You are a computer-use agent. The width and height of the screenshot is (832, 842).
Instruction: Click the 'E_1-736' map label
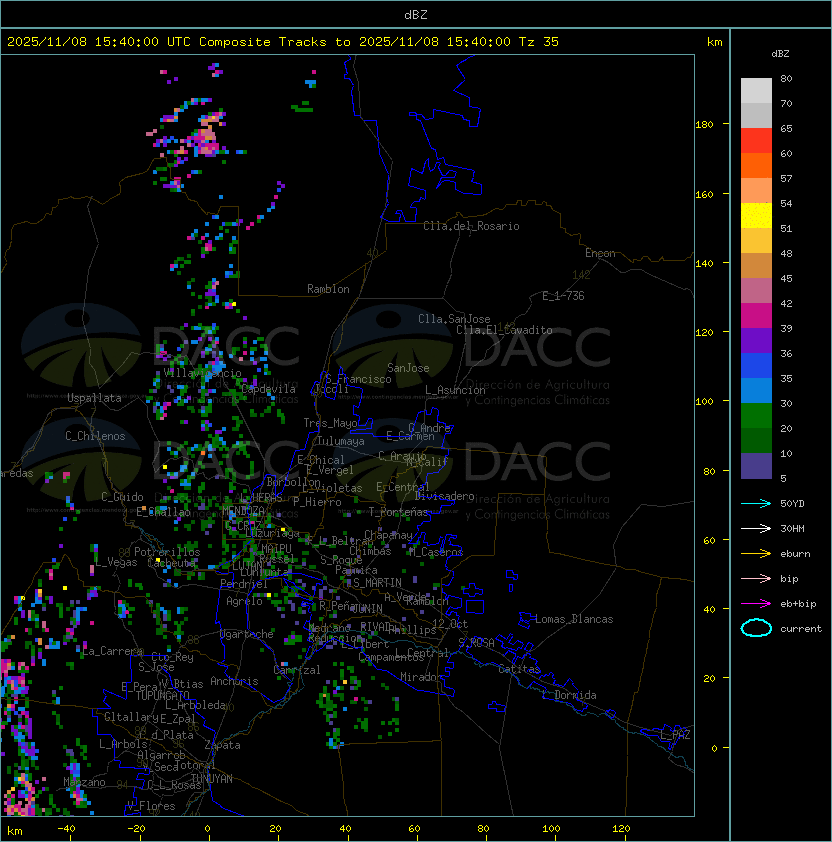tap(563, 296)
